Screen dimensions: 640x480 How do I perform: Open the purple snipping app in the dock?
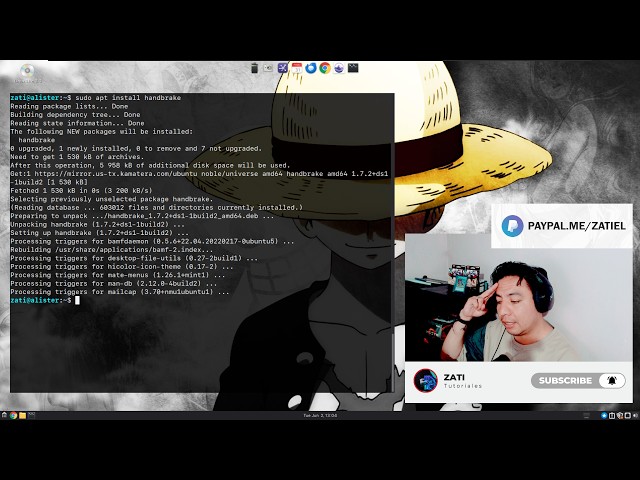point(282,68)
